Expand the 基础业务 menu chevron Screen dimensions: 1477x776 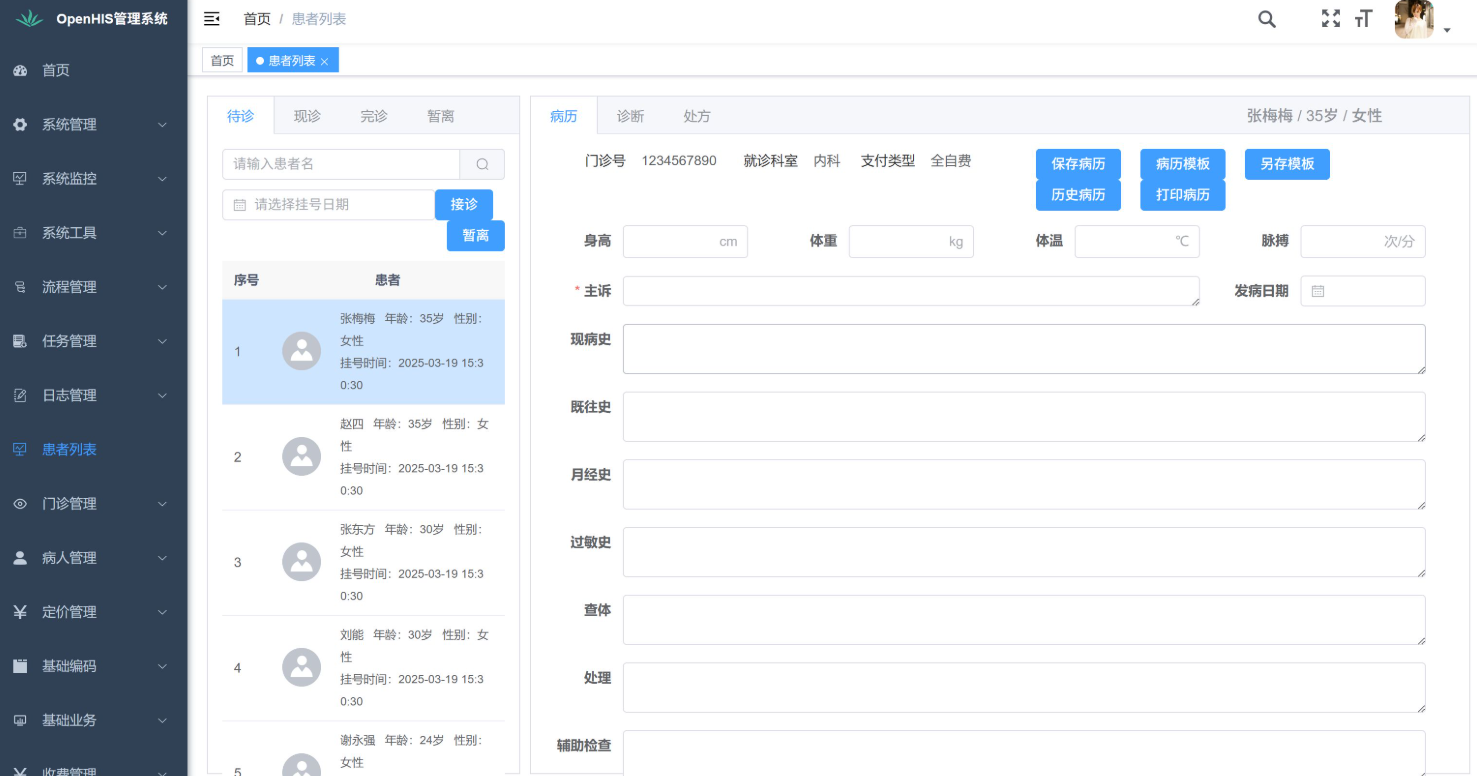162,720
